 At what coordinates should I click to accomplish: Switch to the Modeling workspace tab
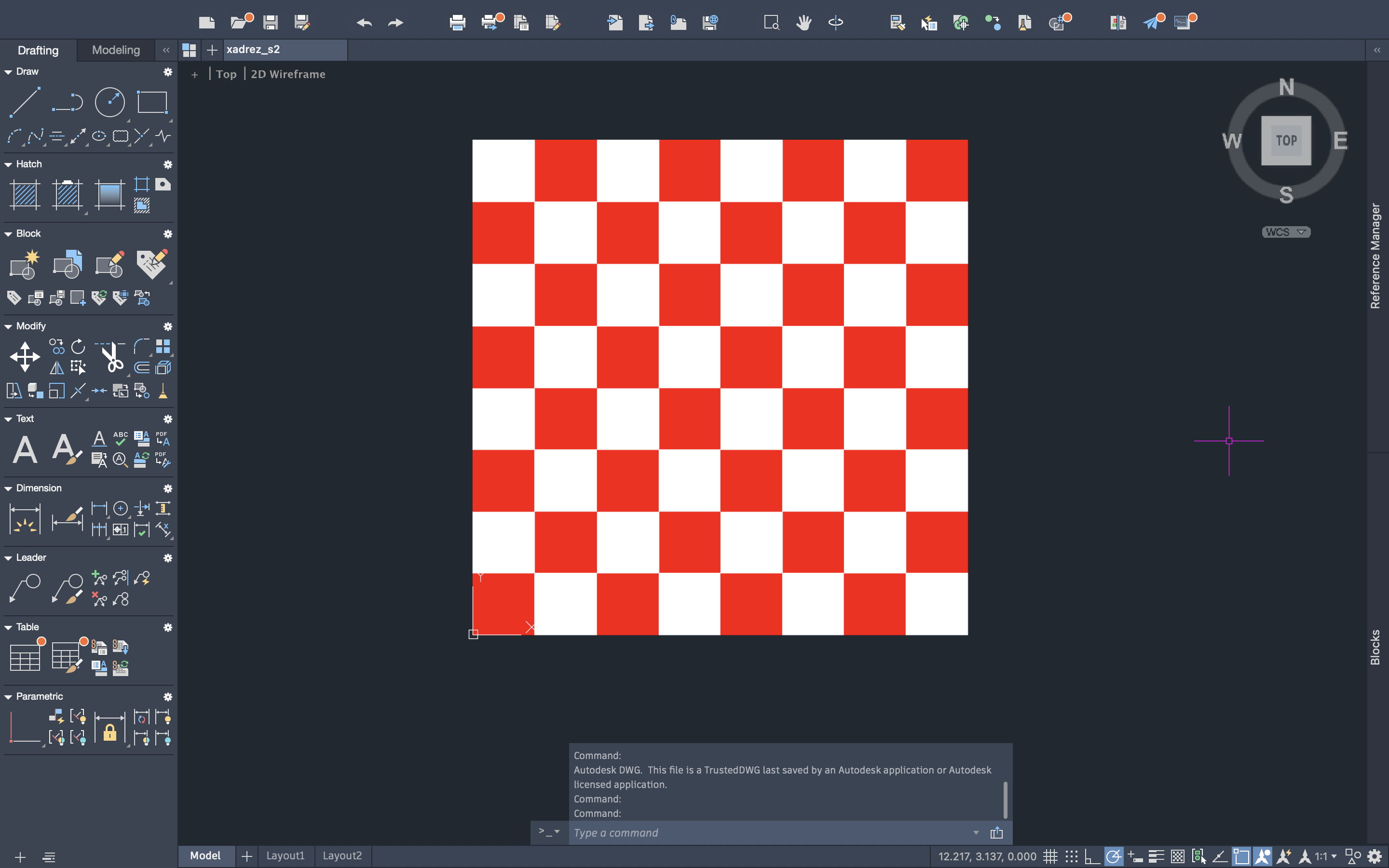115,50
